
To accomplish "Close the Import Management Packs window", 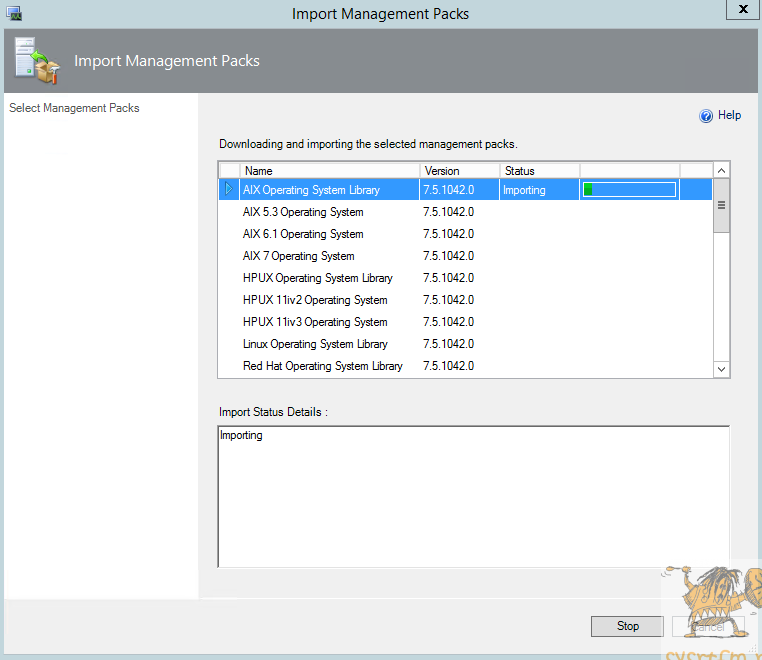I will tap(741, 10).
